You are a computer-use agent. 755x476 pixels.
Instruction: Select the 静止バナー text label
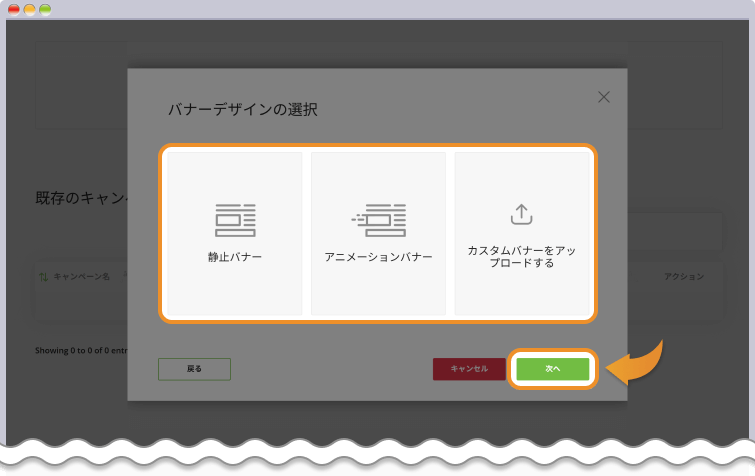[235, 257]
